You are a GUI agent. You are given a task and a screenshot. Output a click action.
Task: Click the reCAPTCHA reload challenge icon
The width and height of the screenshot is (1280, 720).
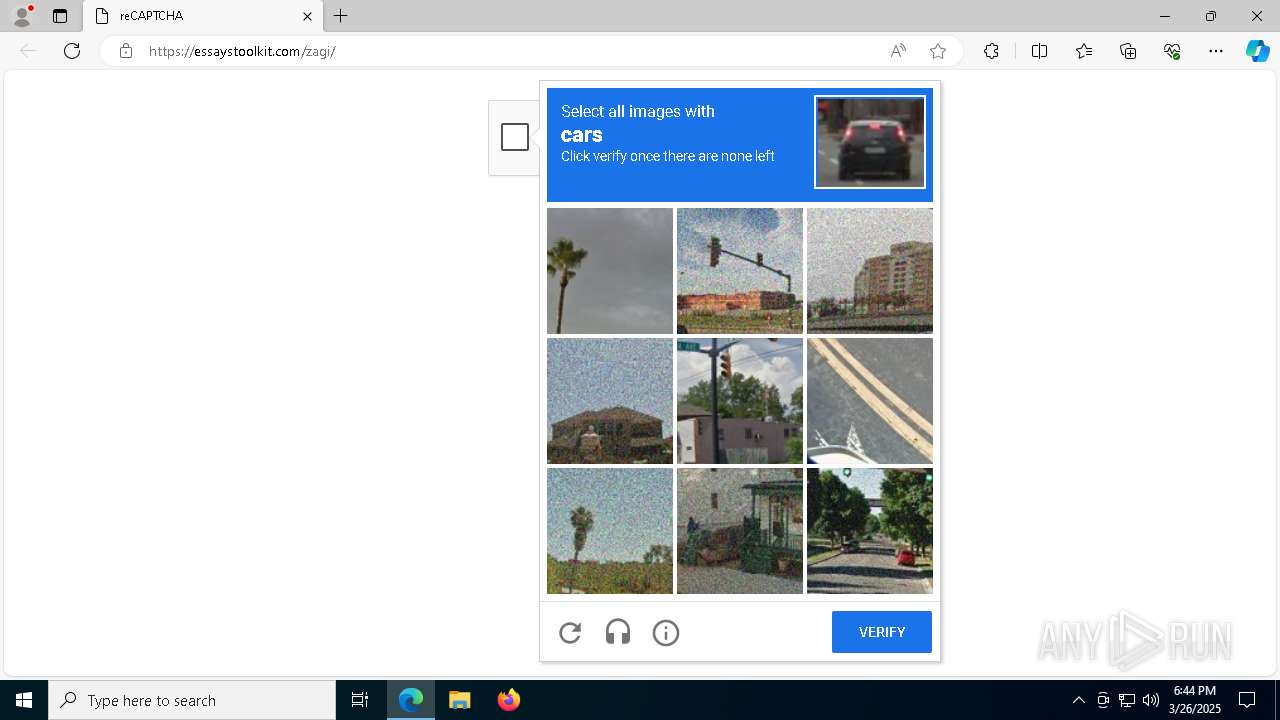coord(570,632)
